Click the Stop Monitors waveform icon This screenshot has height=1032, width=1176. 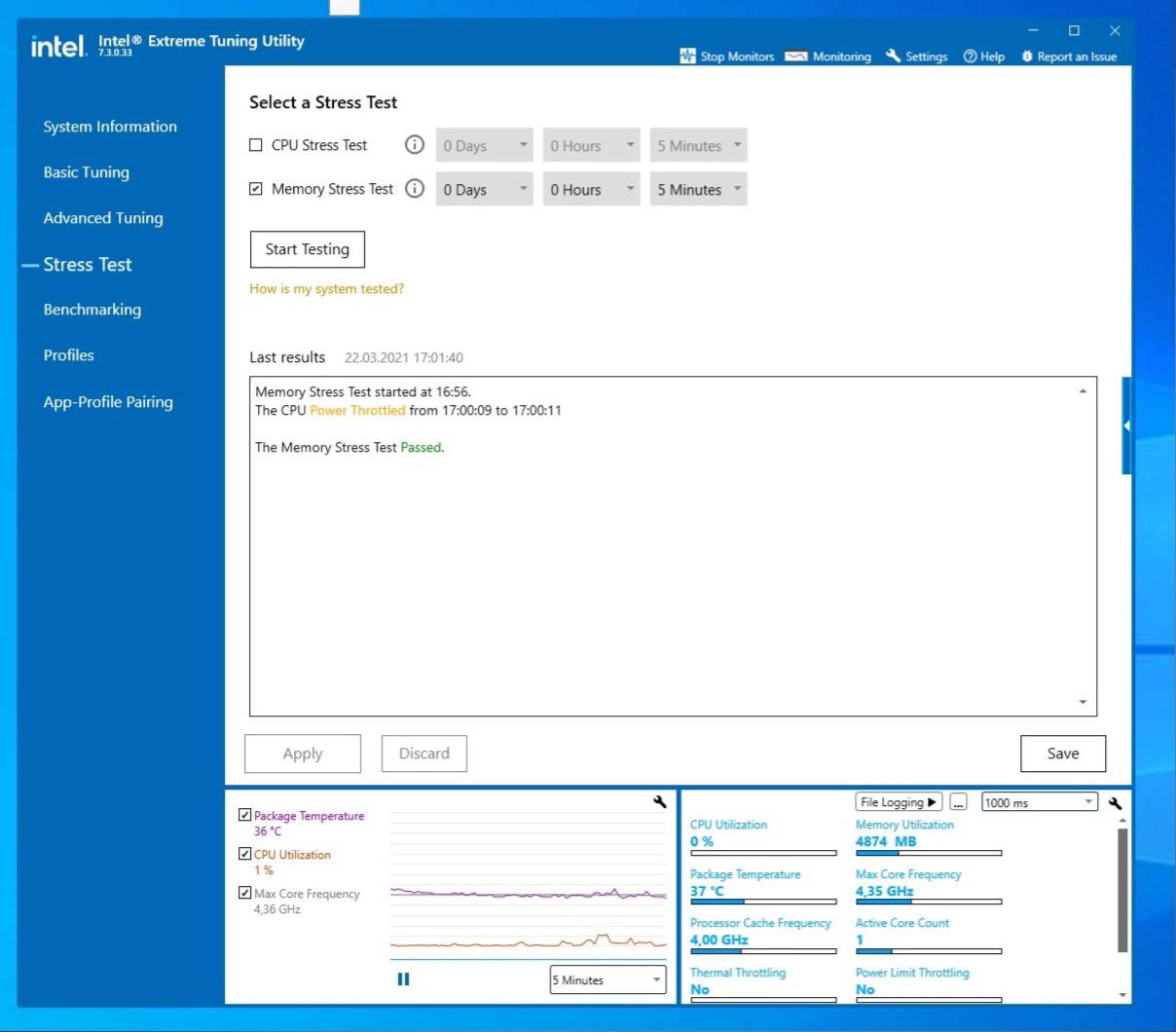tap(687, 56)
